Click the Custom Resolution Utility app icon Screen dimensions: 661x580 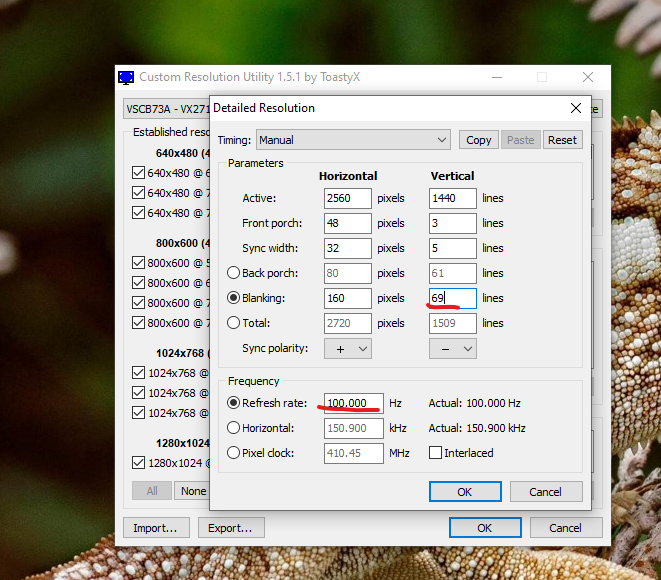pyautogui.click(x=126, y=78)
